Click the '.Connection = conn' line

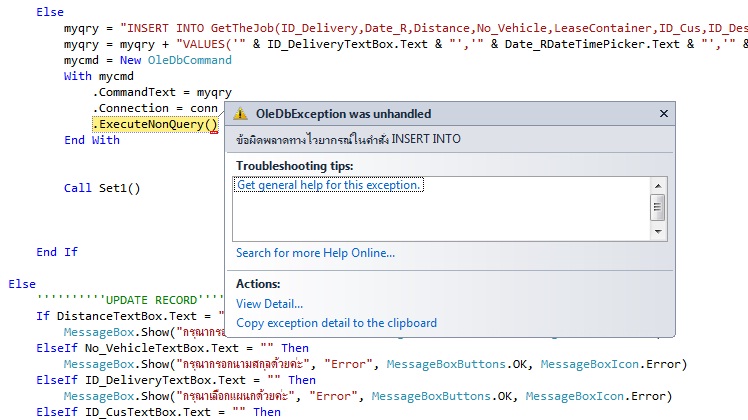pyautogui.click(x=156, y=108)
